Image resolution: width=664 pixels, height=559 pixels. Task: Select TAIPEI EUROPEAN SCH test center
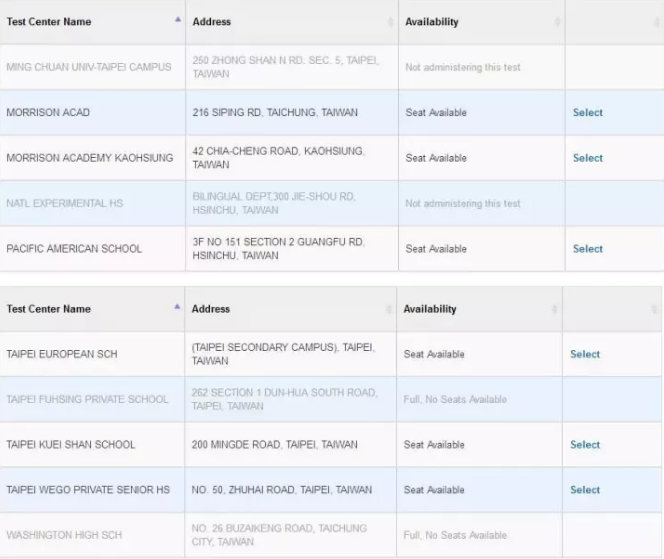pyautogui.click(x=585, y=354)
